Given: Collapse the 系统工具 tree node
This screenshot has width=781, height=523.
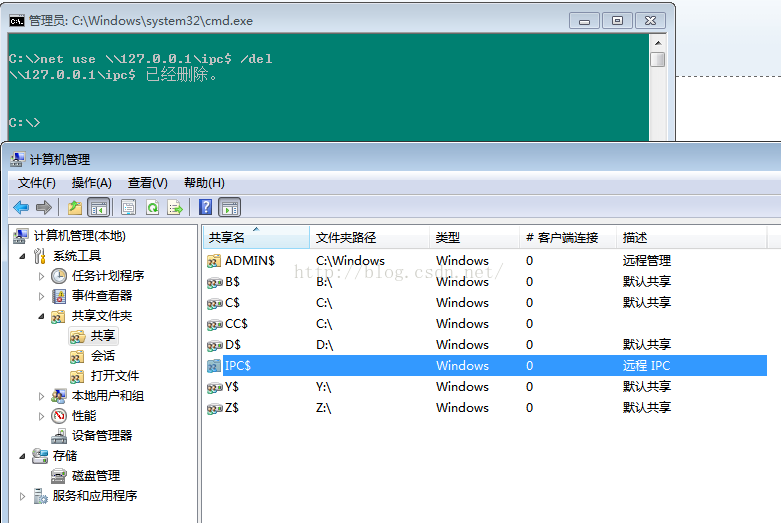Looking at the screenshot, I should (x=22, y=257).
